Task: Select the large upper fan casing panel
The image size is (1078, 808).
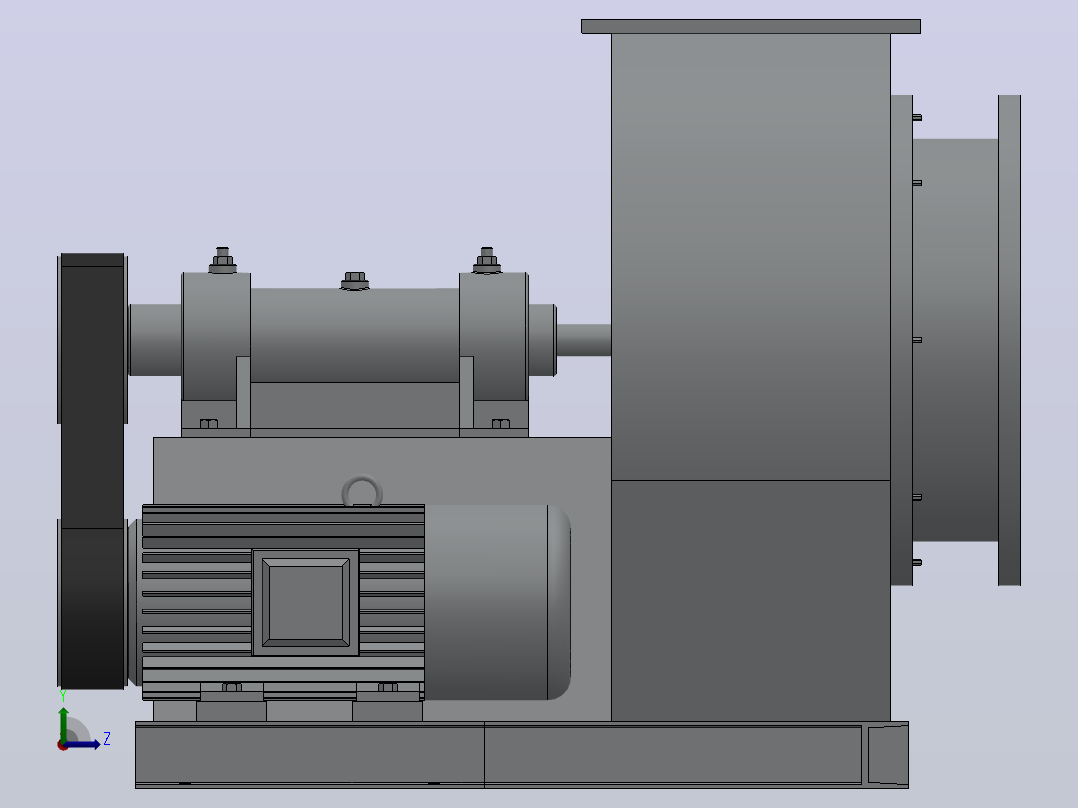Action: pos(751,256)
